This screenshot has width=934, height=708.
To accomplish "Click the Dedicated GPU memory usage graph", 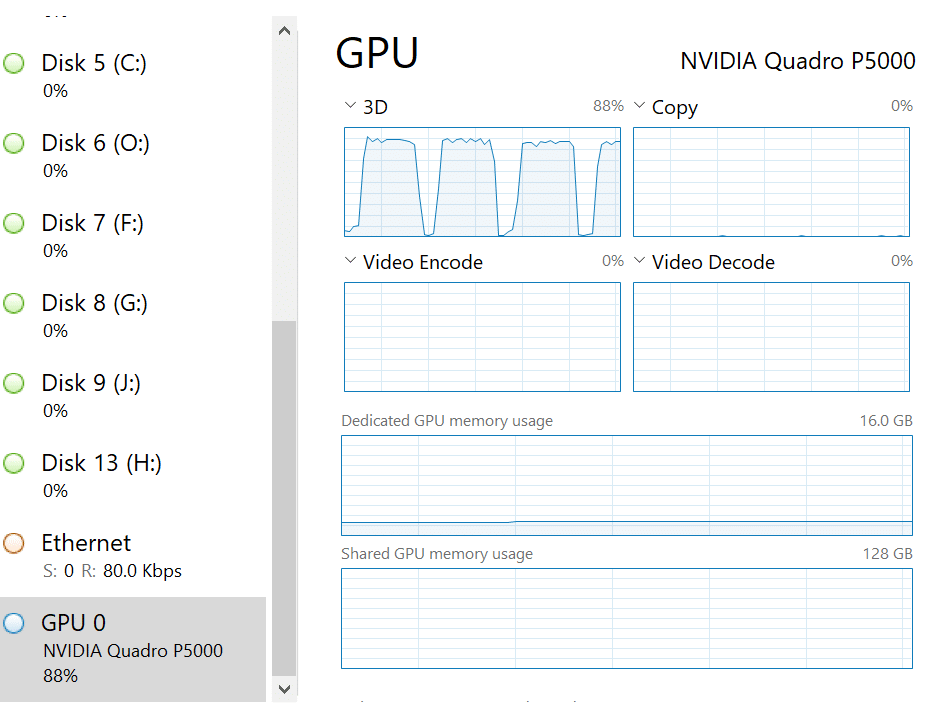I will [627, 485].
